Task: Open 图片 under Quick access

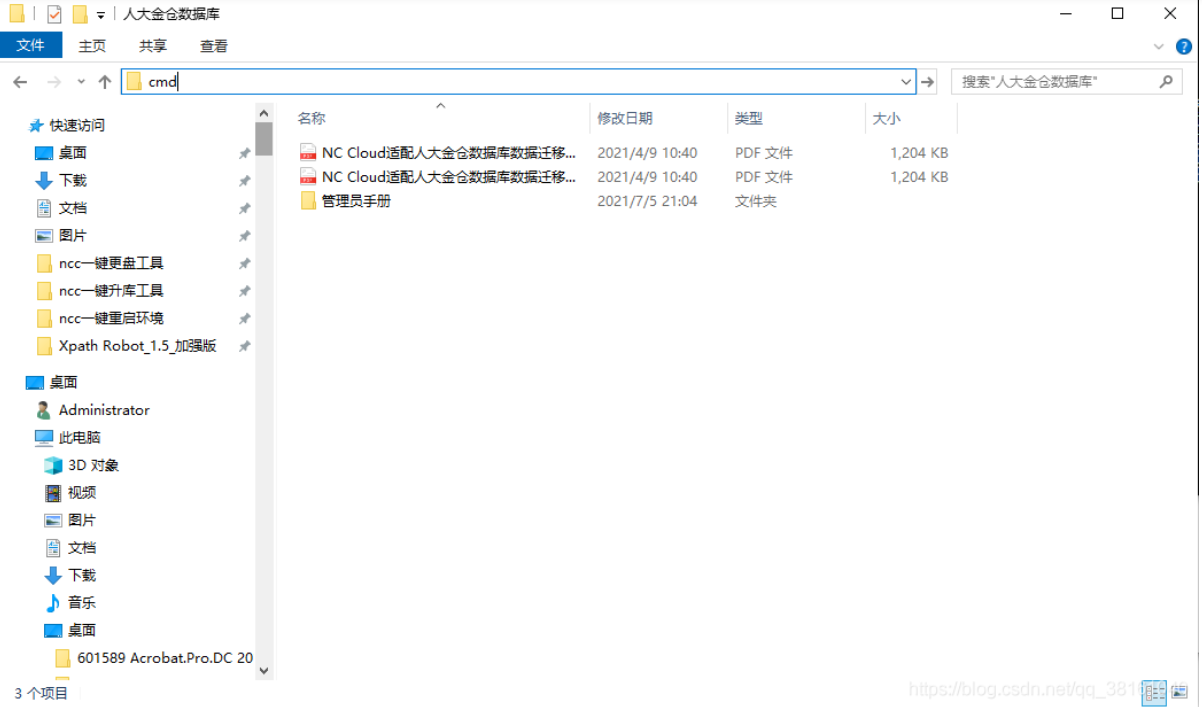Action: pyautogui.click(x=72, y=235)
